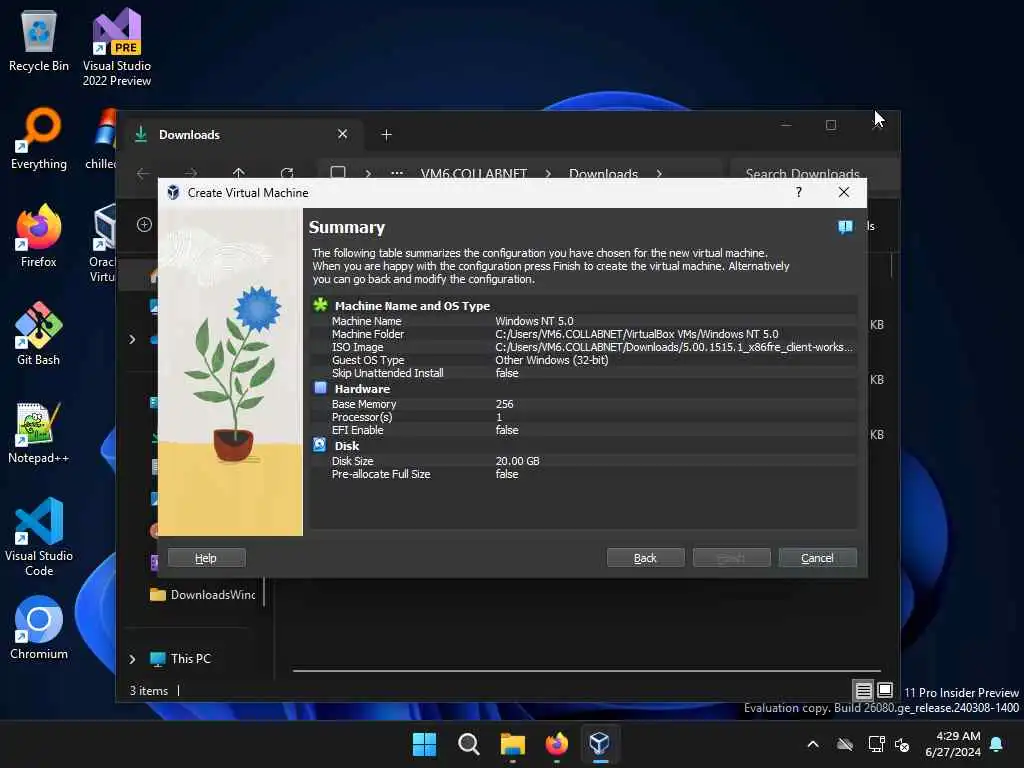Image resolution: width=1024 pixels, height=768 pixels.
Task: Launch Visual Studio Code from the desktop
Action: tap(39, 537)
